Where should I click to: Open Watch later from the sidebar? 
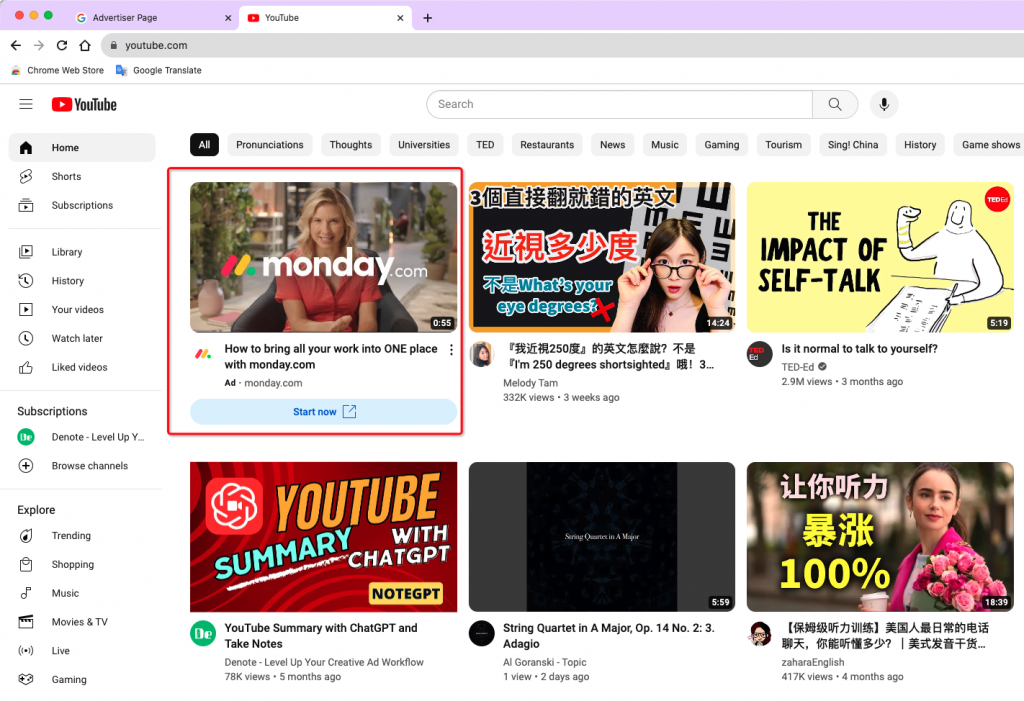(x=27, y=338)
